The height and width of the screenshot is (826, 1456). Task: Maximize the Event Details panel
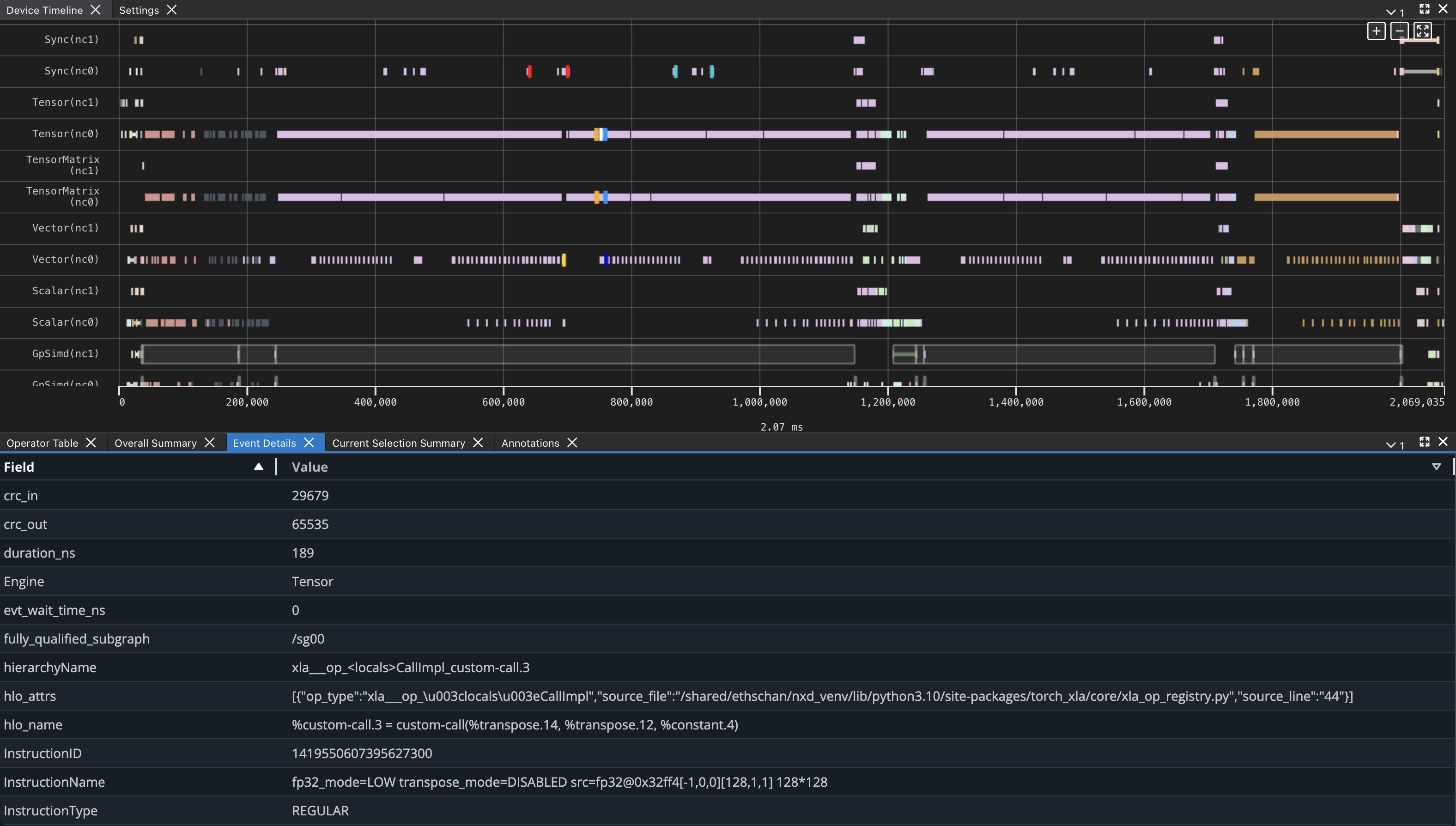tap(1424, 442)
